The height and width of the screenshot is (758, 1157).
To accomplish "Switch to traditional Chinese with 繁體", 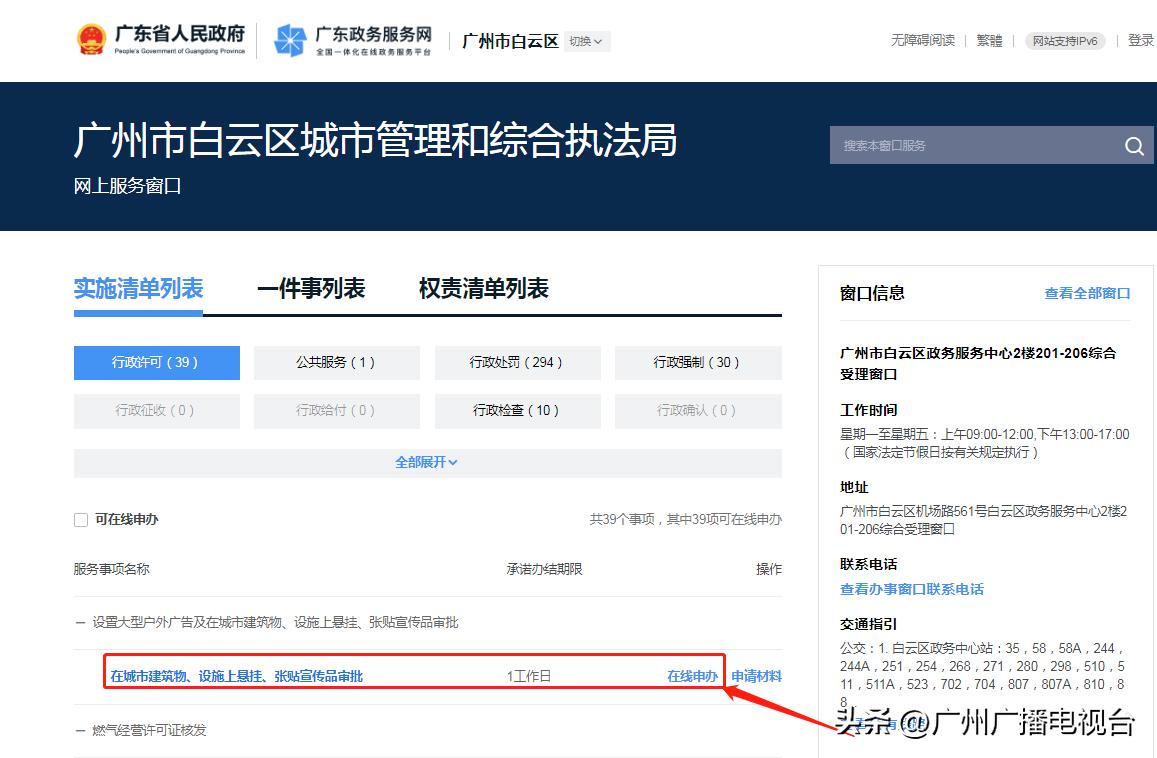I will pyautogui.click(x=989, y=41).
